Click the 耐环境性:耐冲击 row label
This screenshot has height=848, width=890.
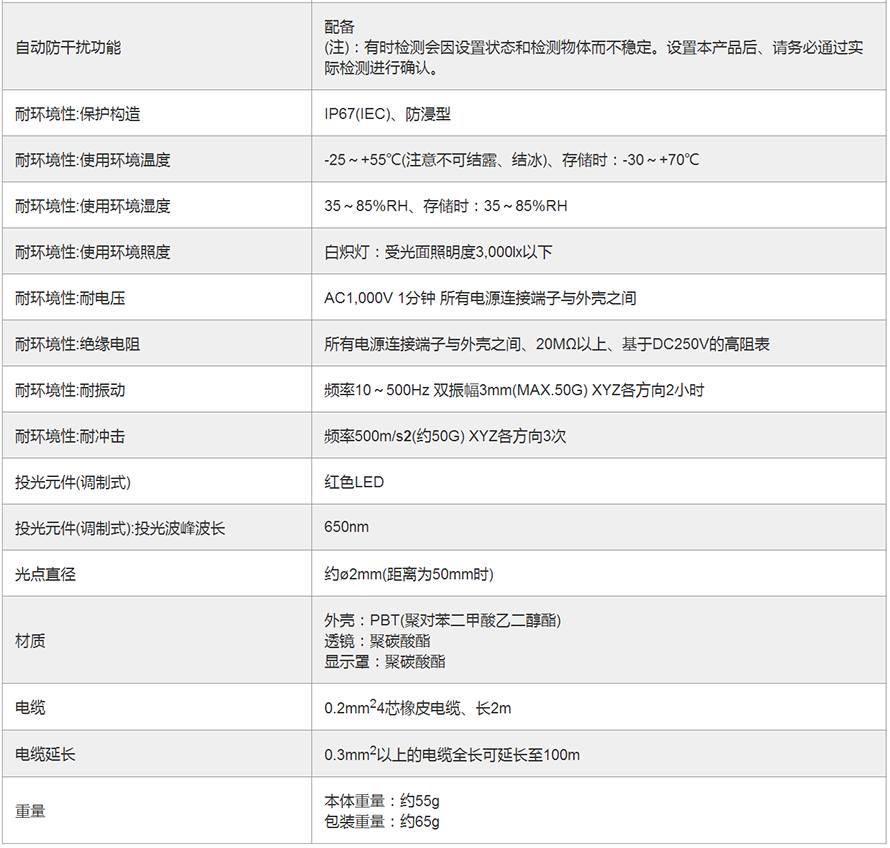coord(70,436)
